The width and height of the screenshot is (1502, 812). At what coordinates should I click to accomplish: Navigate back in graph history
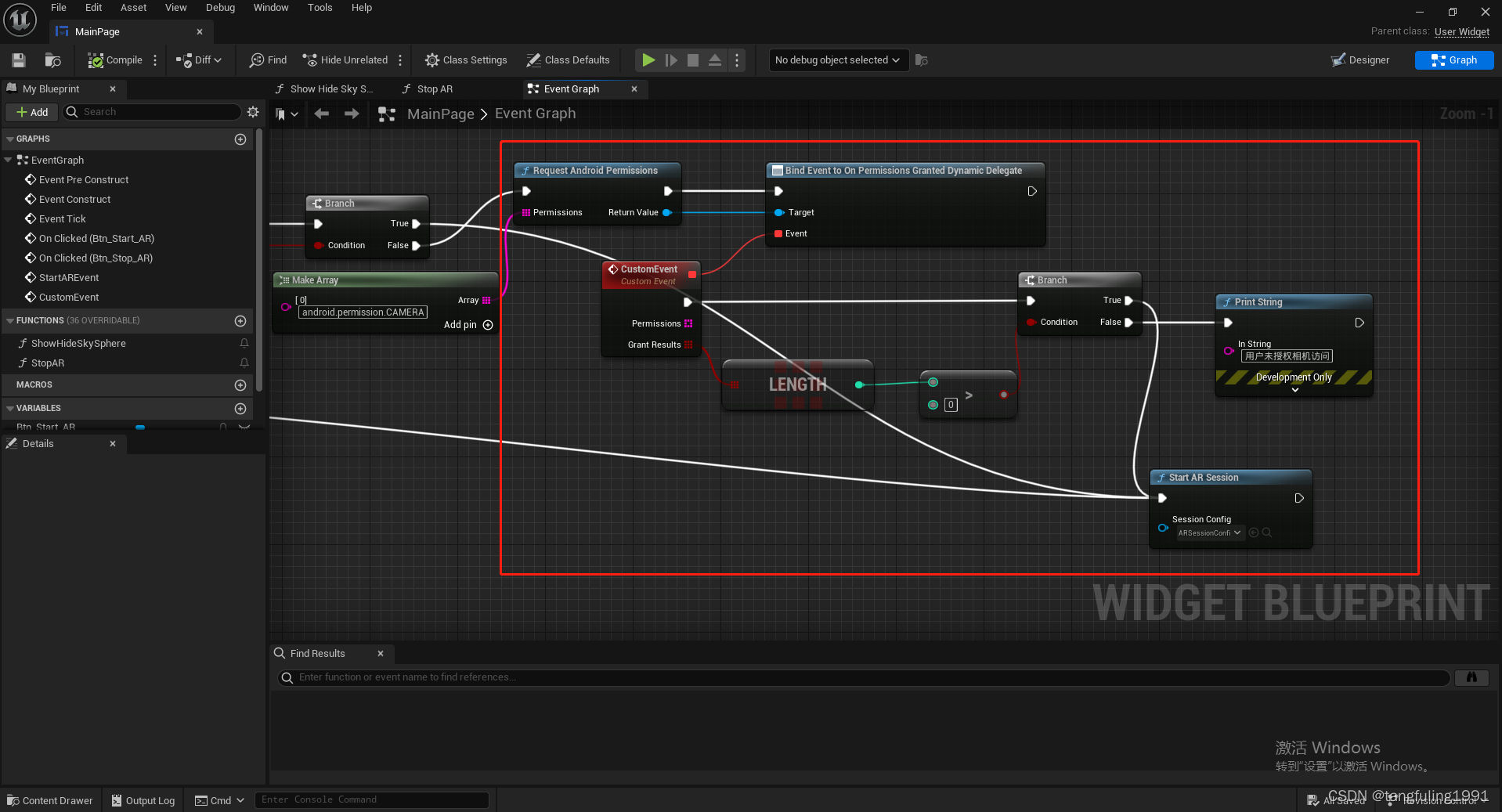point(321,114)
